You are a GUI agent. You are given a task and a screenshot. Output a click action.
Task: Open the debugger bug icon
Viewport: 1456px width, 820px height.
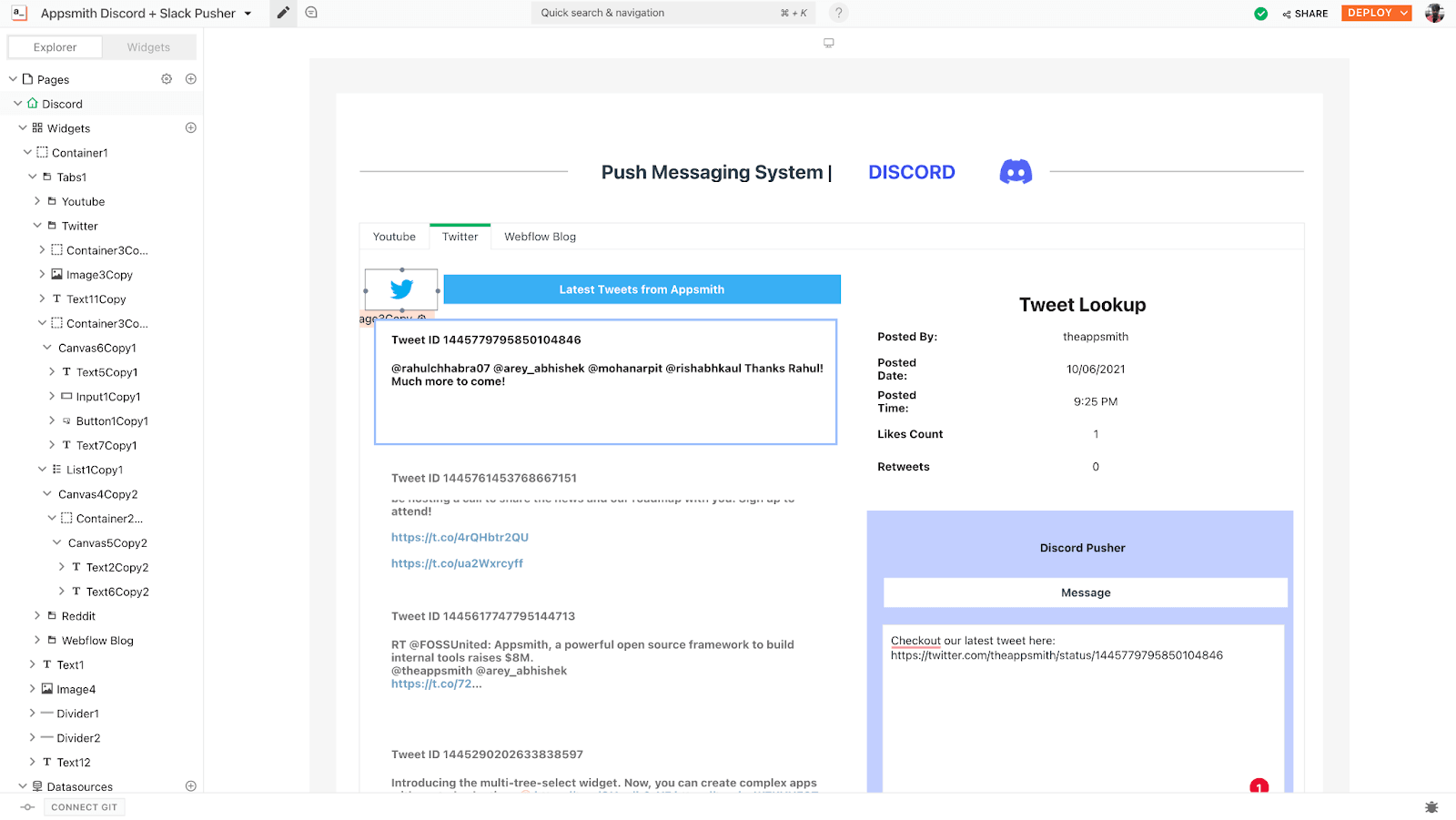pyautogui.click(x=1431, y=807)
